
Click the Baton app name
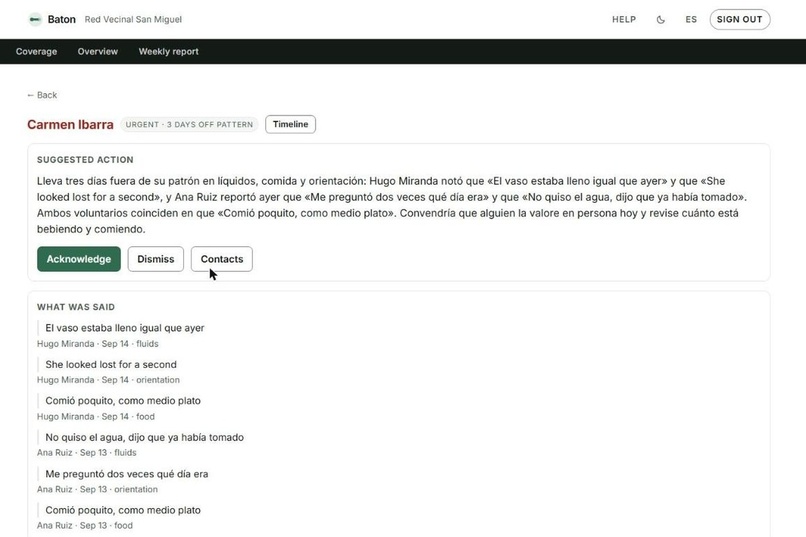pyautogui.click(x=62, y=20)
